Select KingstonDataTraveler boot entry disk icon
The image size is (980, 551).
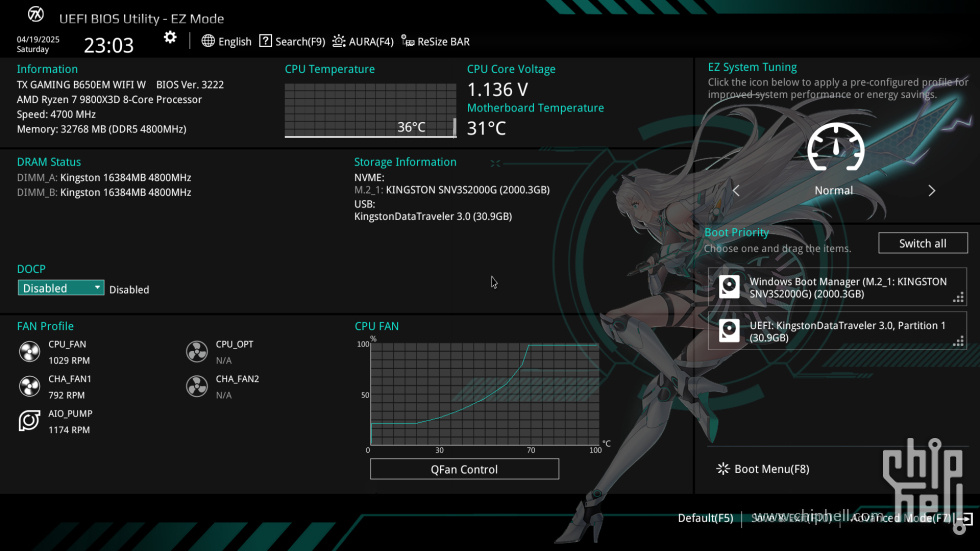tap(729, 330)
